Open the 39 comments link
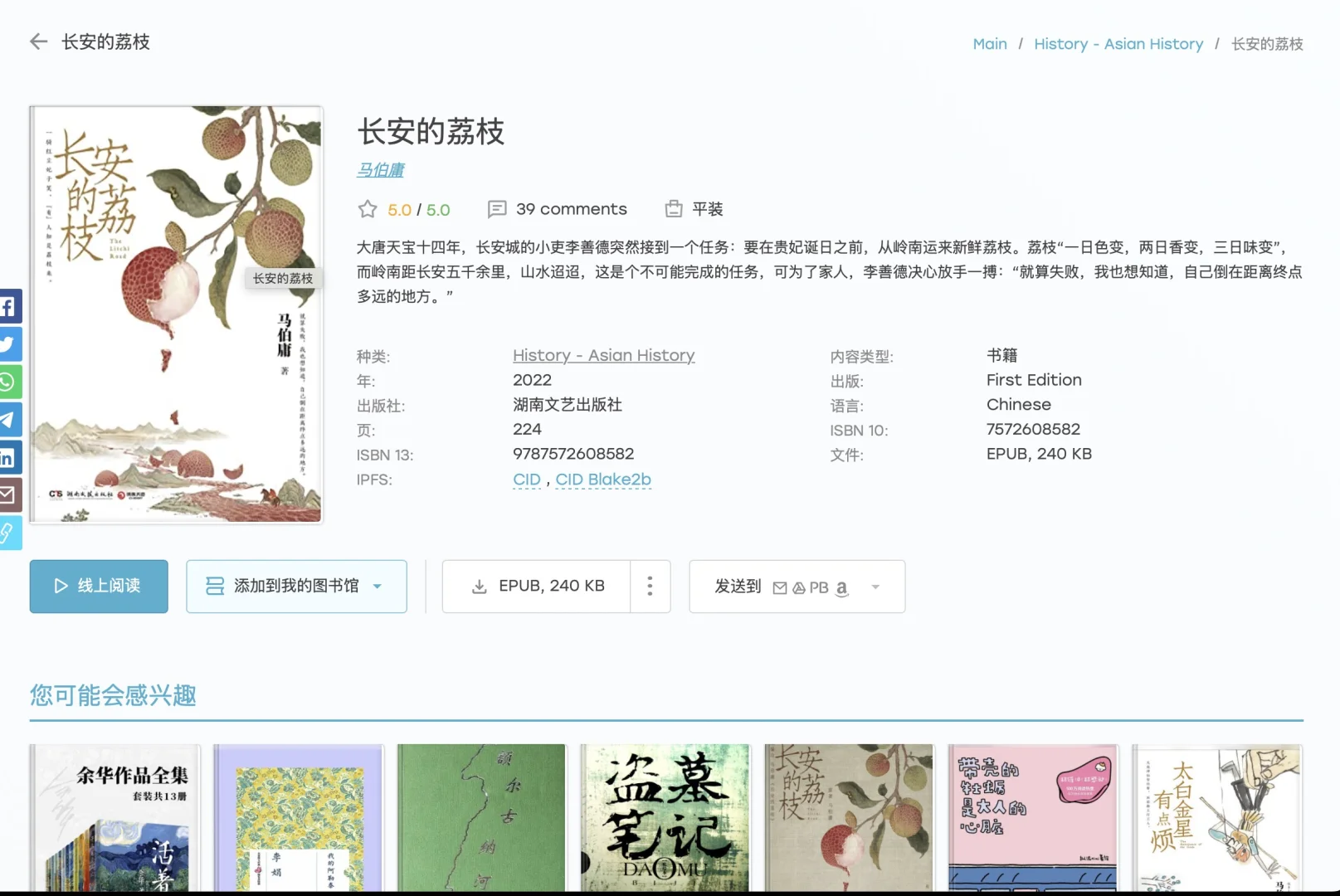 coord(571,209)
